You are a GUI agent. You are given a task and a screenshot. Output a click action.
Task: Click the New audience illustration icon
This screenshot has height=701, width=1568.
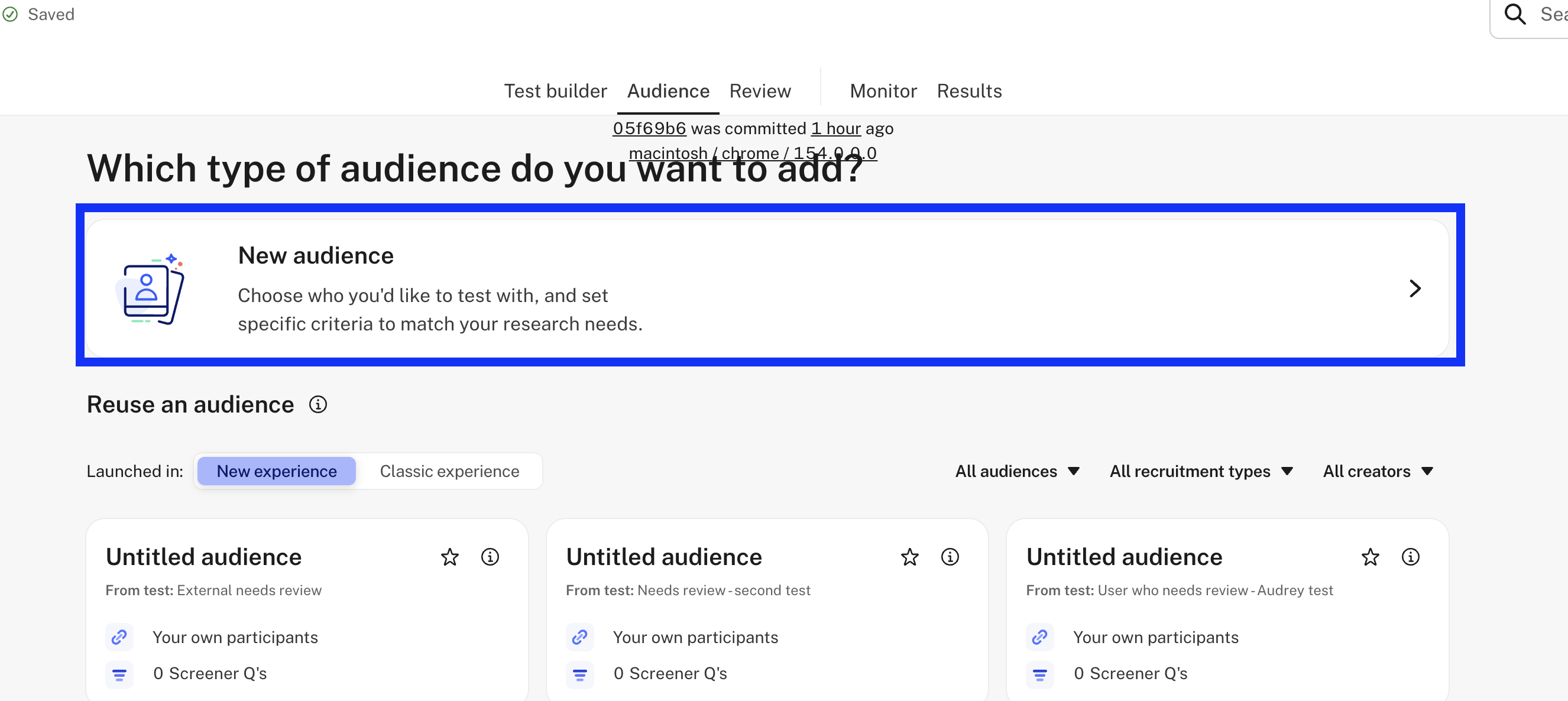150,289
